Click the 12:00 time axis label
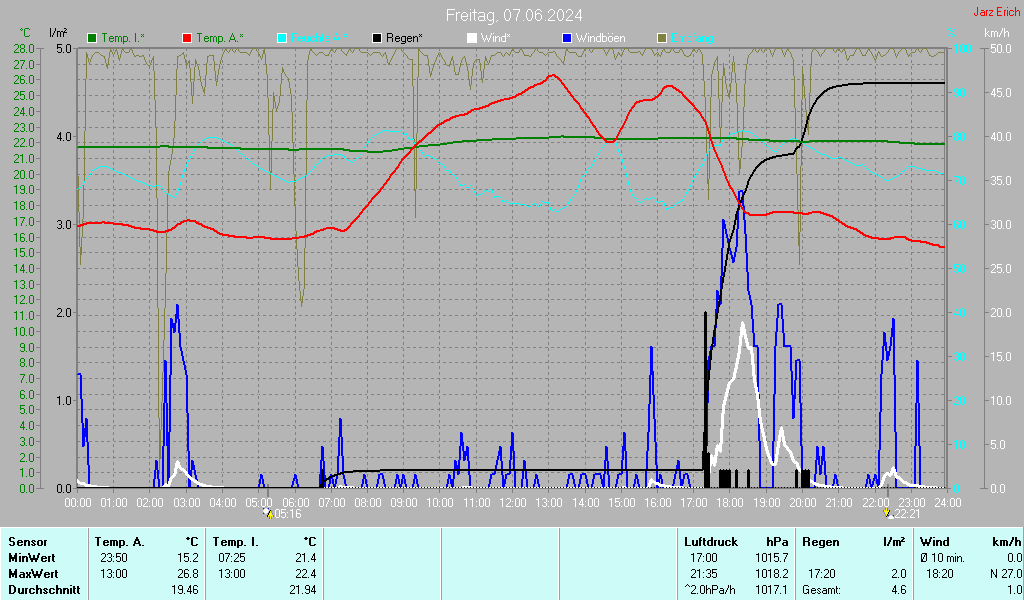 pos(513,501)
